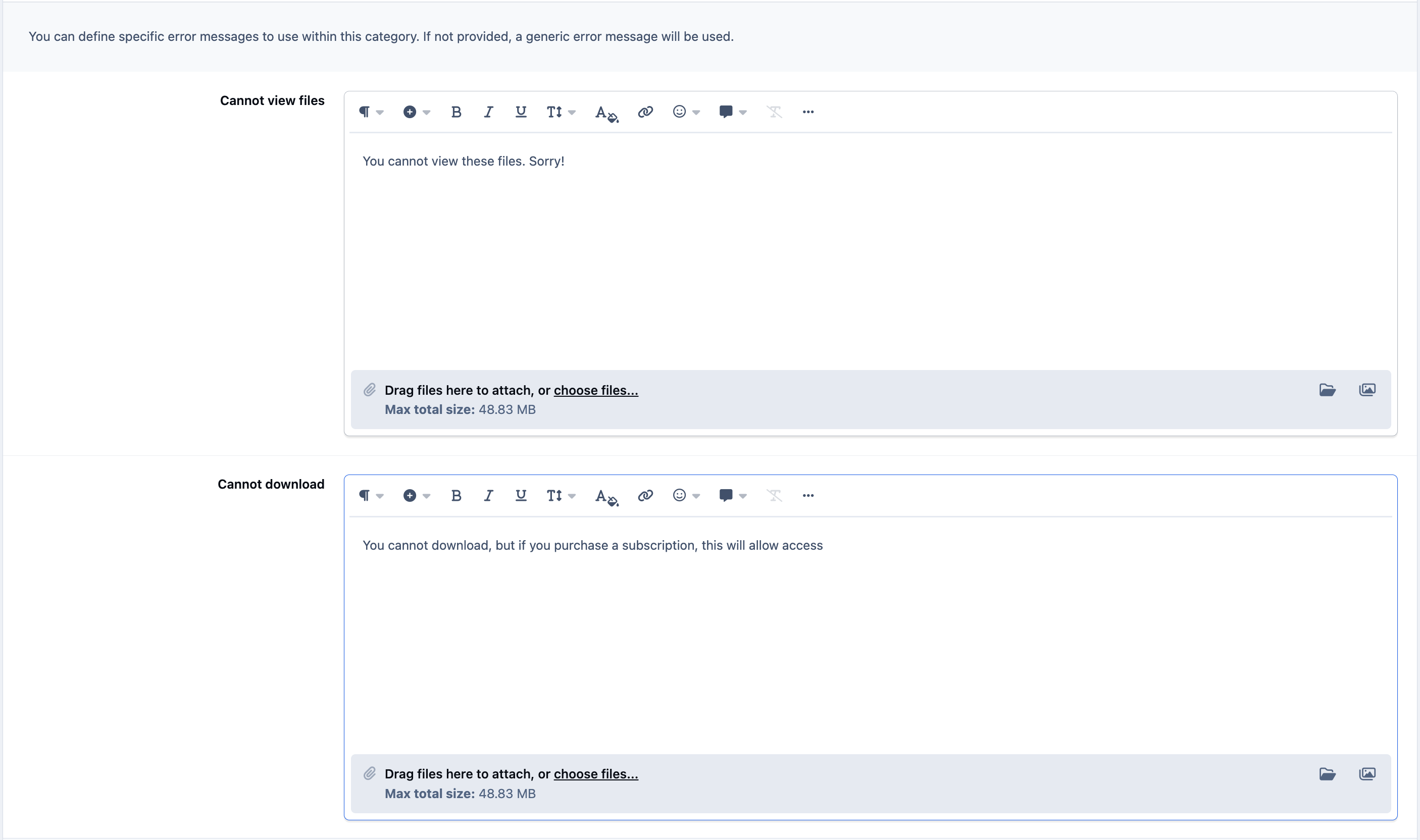Toggle italic in Cannot download editor
Image resolution: width=1420 pixels, height=840 pixels.
(488, 496)
